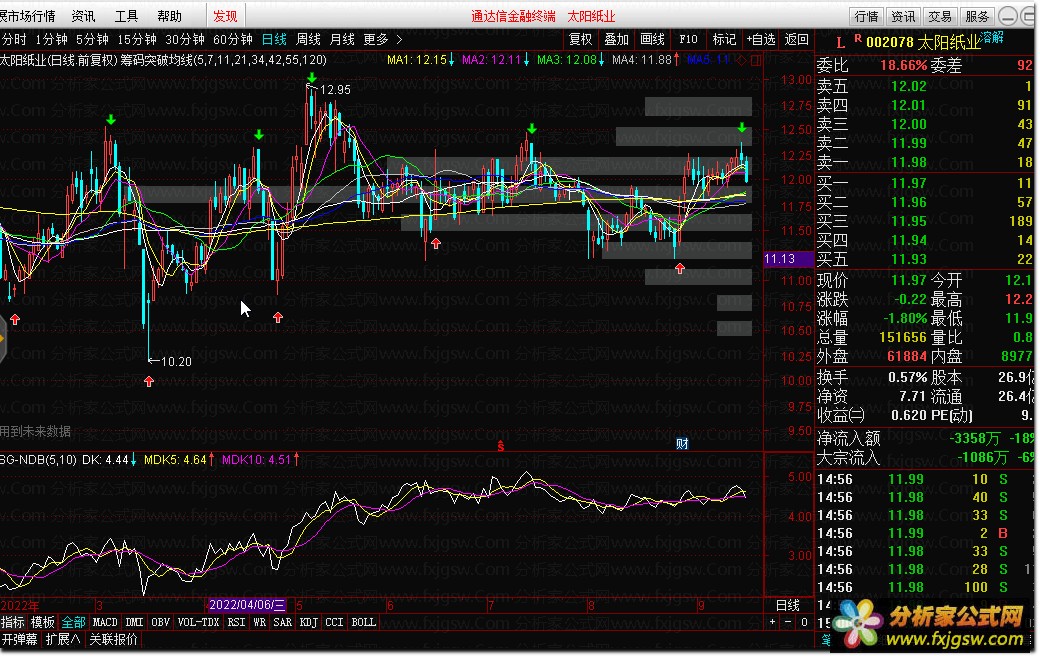Open the 工具 menu
This screenshot has width=1040, height=656.
point(126,16)
